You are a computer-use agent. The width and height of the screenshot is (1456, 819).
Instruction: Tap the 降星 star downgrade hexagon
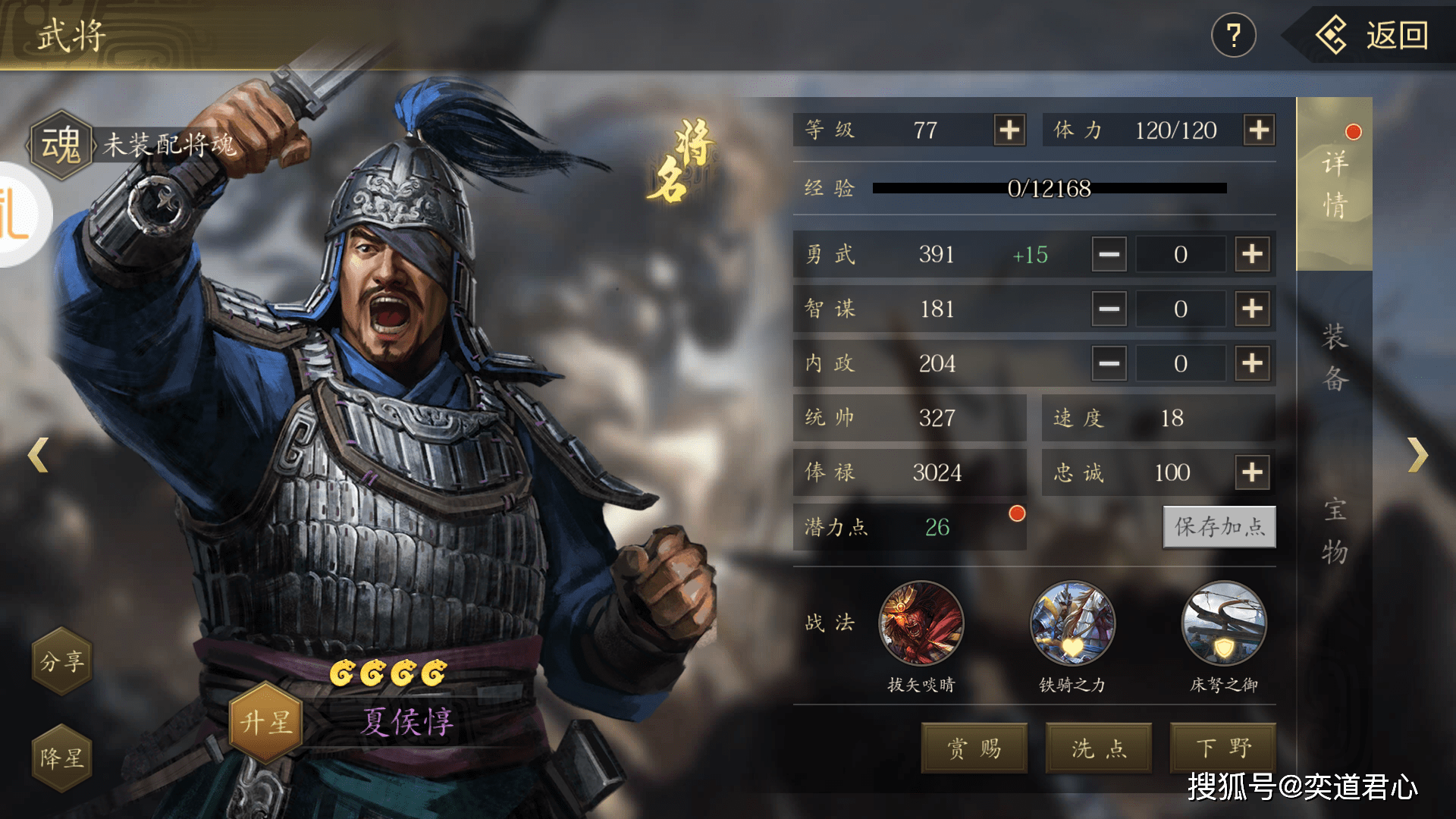coord(62,758)
